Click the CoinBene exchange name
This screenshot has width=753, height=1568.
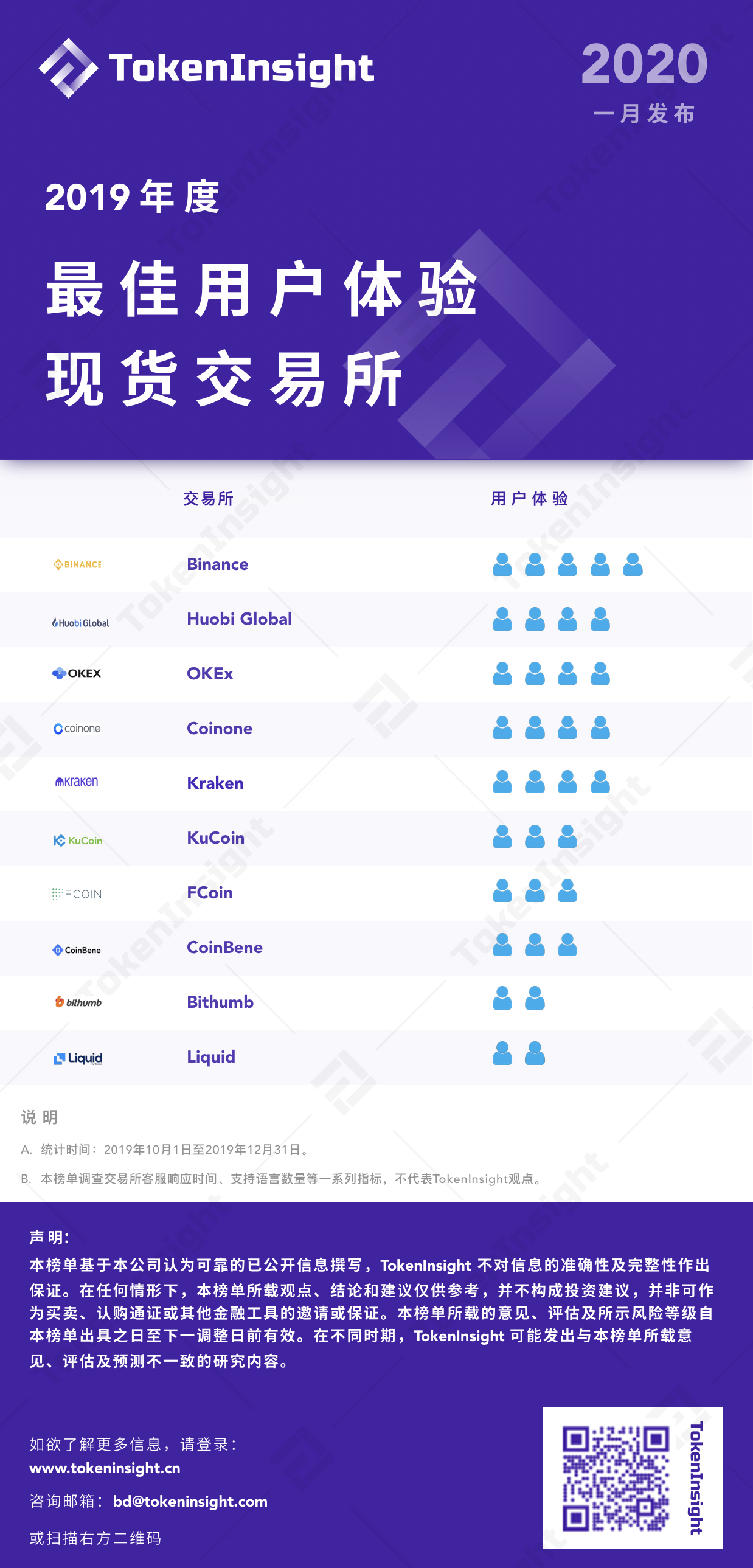pyautogui.click(x=224, y=947)
